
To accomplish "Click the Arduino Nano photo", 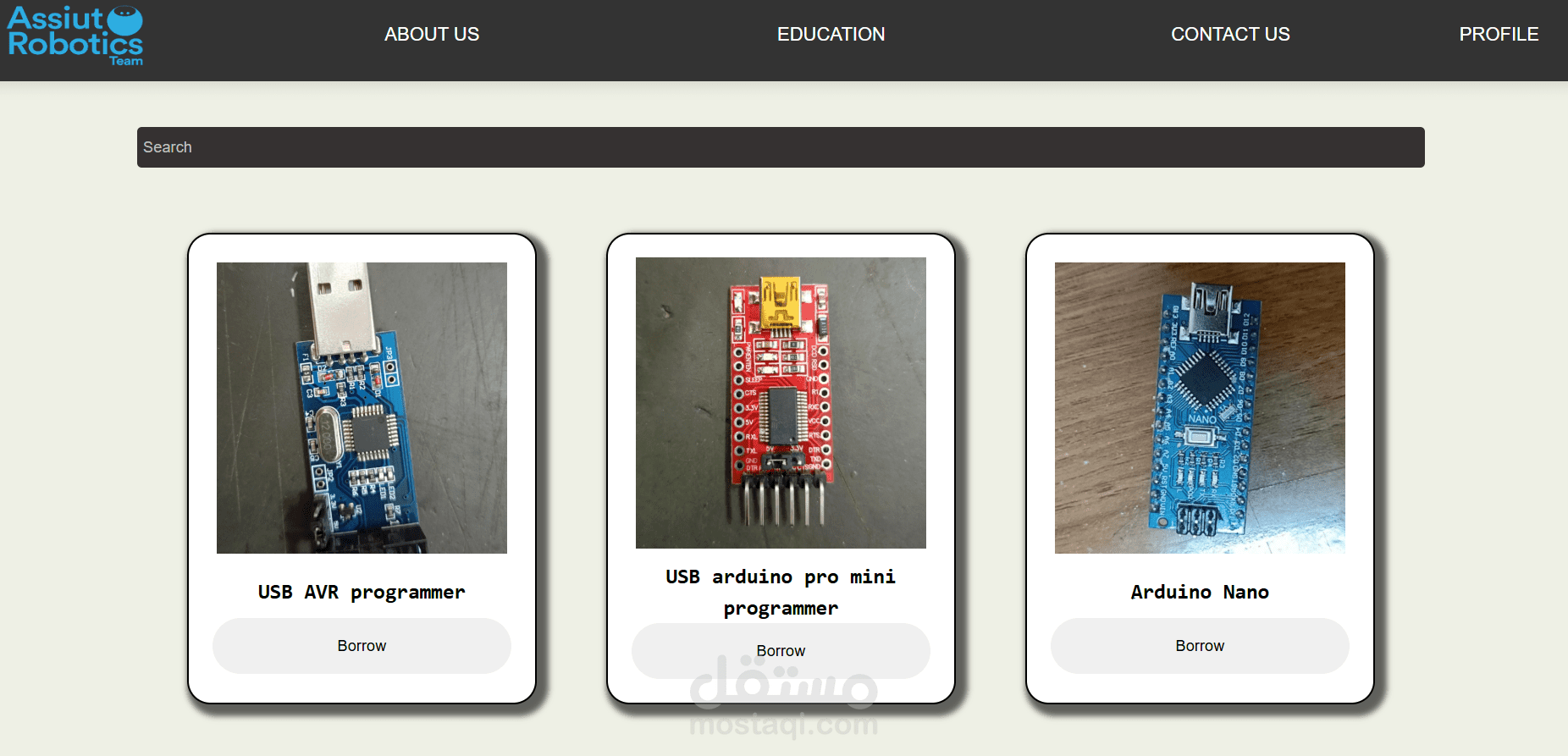I will pyautogui.click(x=1200, y=408).
